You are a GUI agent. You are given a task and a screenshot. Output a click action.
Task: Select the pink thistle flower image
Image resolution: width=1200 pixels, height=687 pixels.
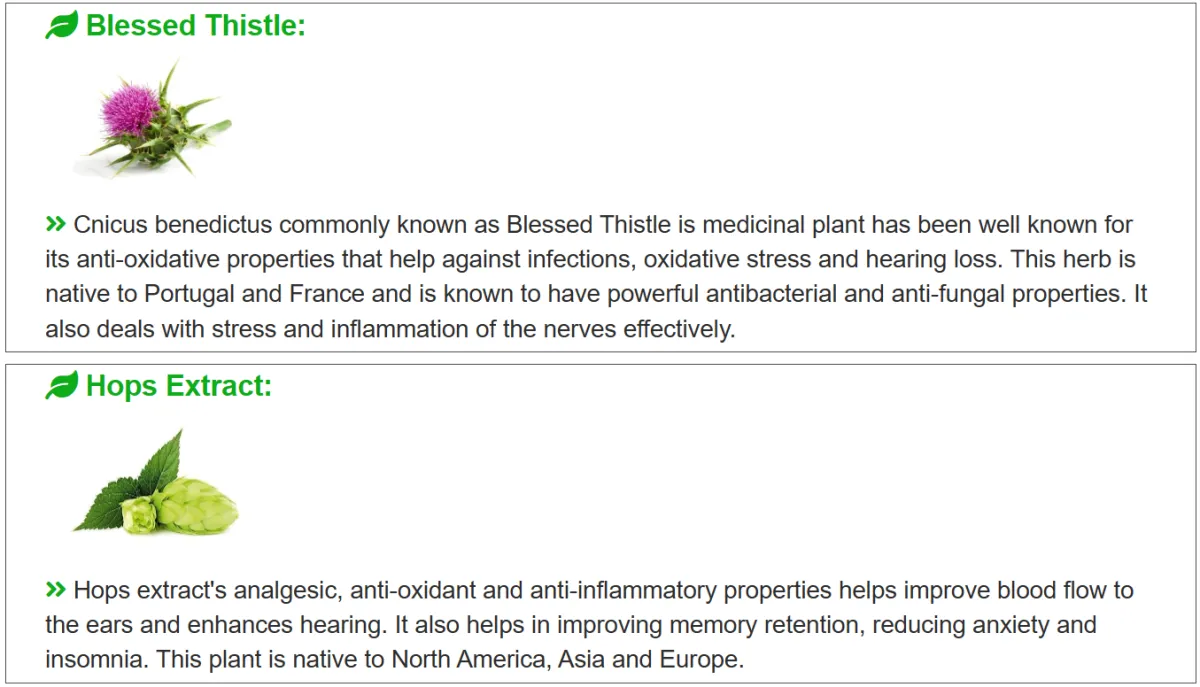pos(152,118)
